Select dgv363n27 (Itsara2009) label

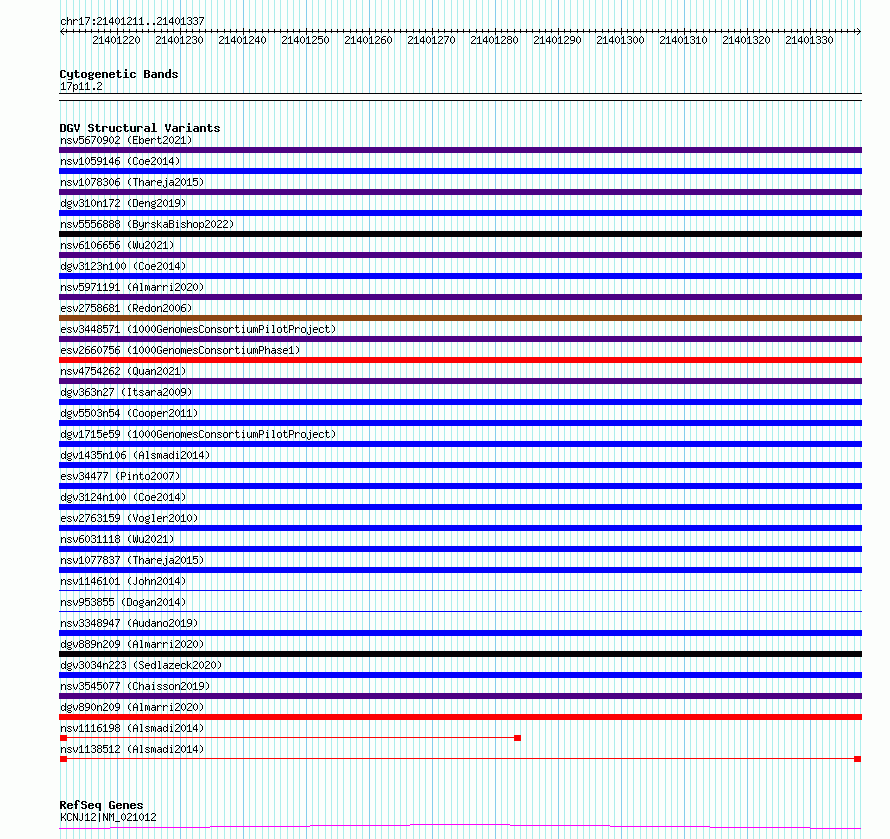pyautogui.click(x=126, y=392)
